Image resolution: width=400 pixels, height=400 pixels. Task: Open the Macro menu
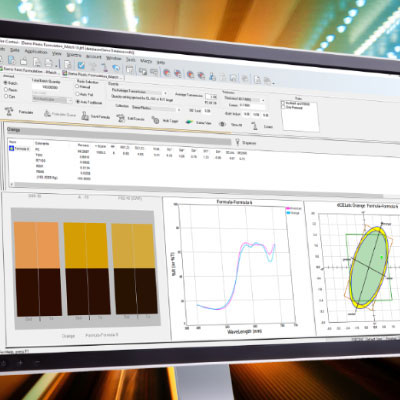146,60
